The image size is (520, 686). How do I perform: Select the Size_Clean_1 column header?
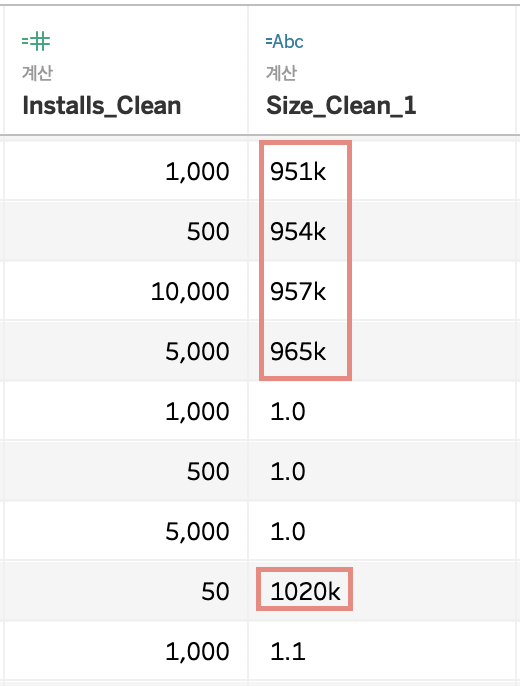(341, 106)
